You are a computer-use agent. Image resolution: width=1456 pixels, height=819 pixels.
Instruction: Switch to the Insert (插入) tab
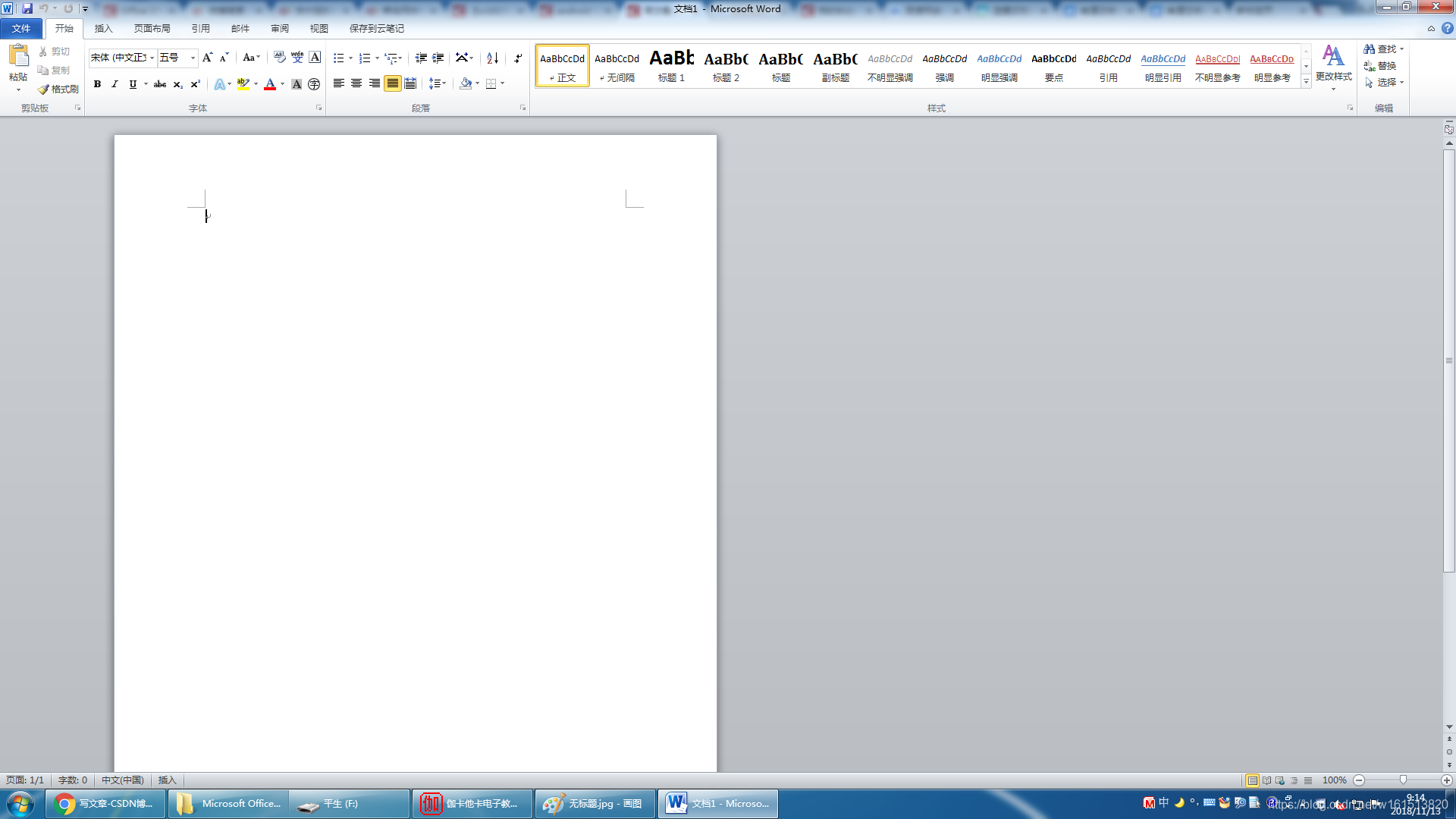(103, 28)
